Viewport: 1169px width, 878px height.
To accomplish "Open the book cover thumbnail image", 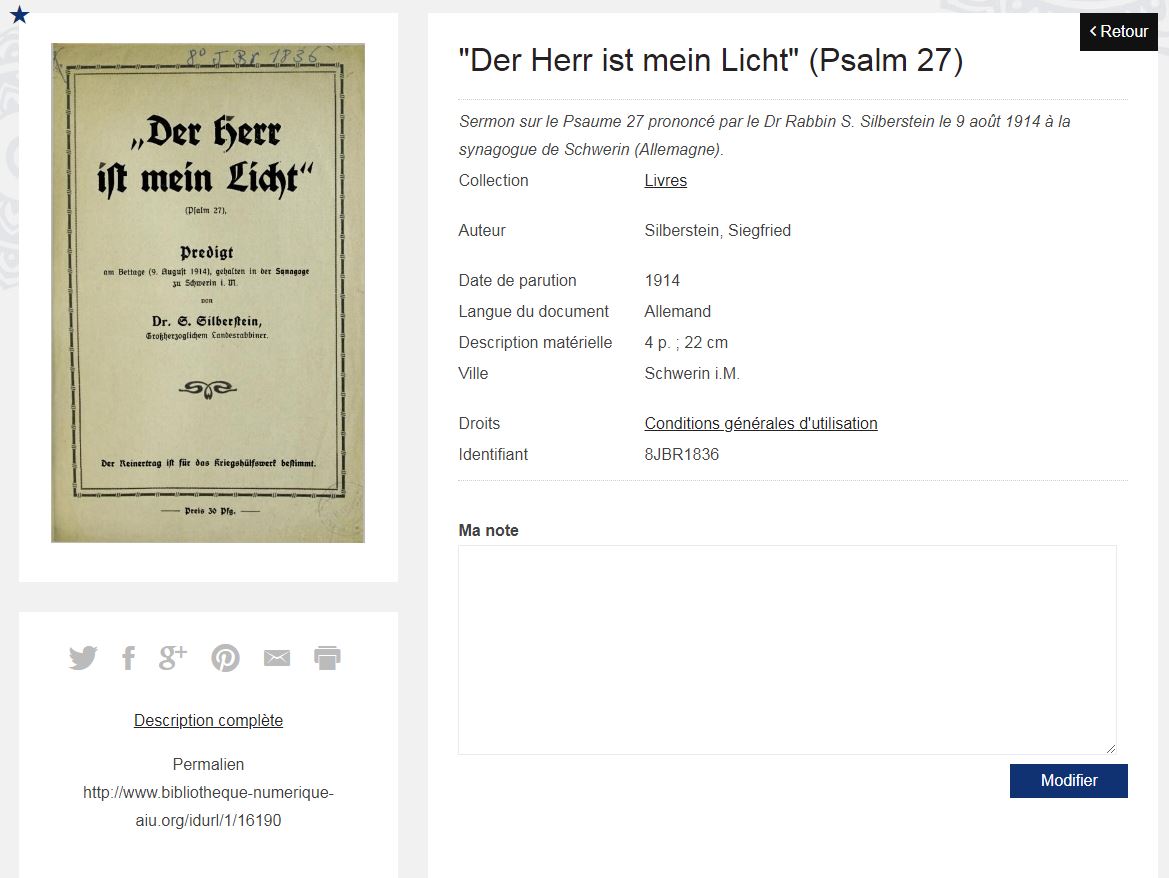I will click(x=208, y=293).
